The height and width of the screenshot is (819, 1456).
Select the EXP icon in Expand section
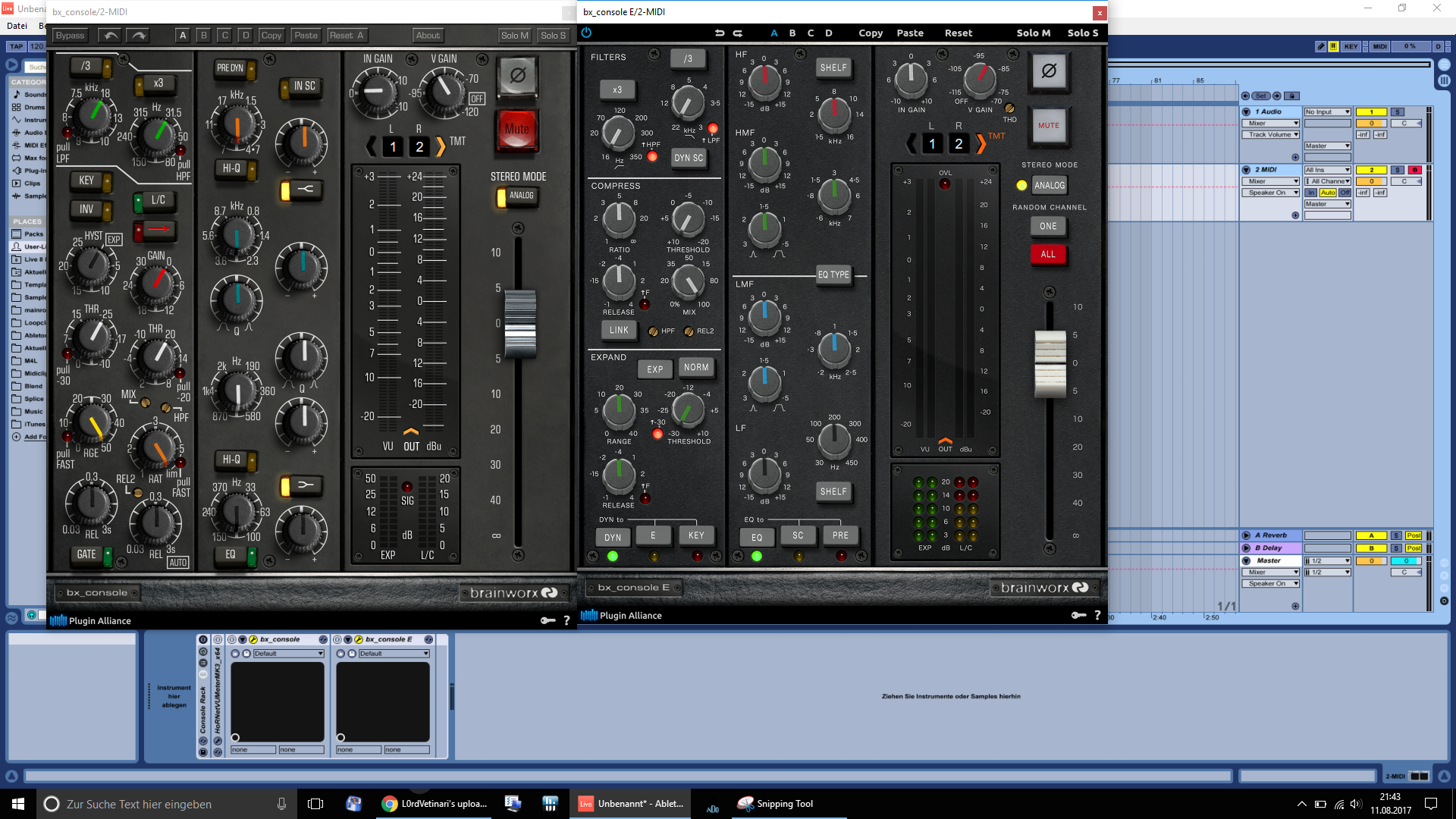(x=654, y=368)
